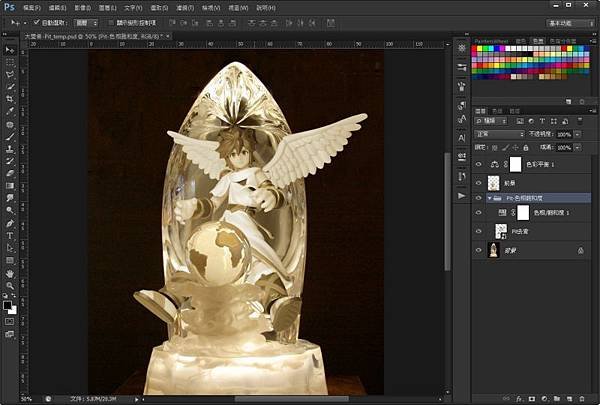
Task: Select the Healing Brush tool
Action: [10, 124]
